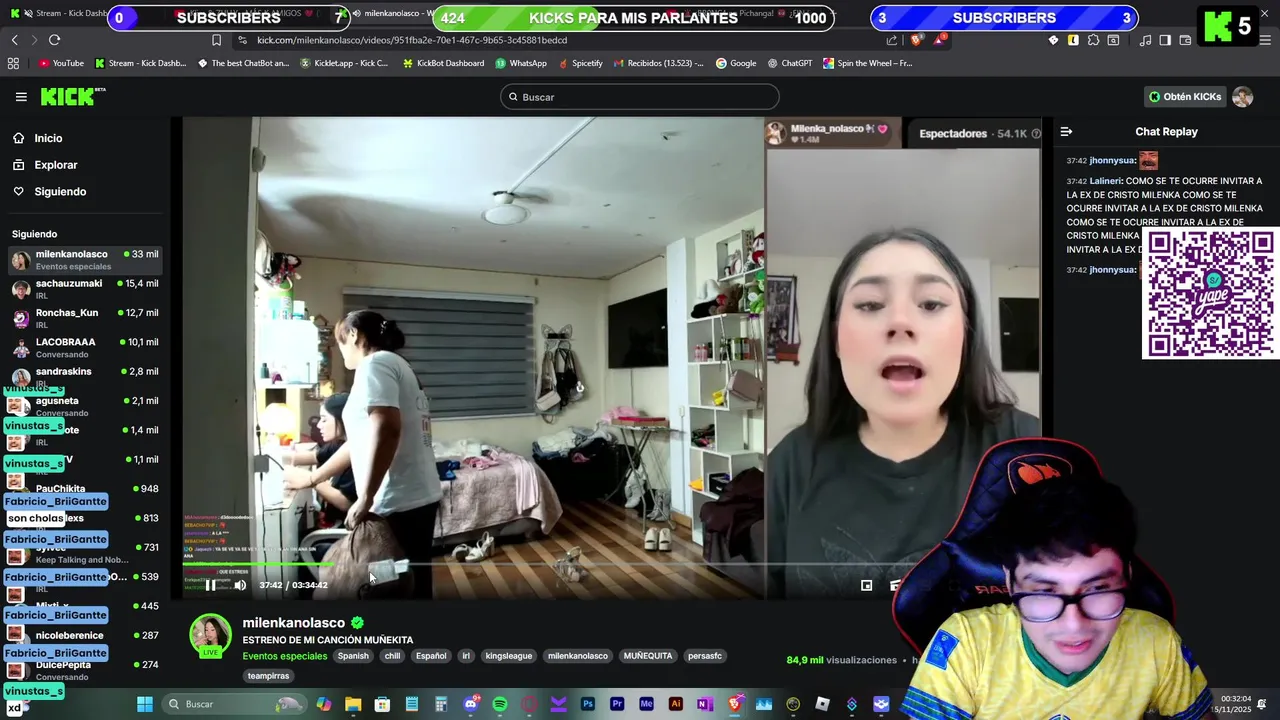Open Spin the Wheel bookmark
This screenshot has width=1280, height=720.
click(x=868, y=63)
